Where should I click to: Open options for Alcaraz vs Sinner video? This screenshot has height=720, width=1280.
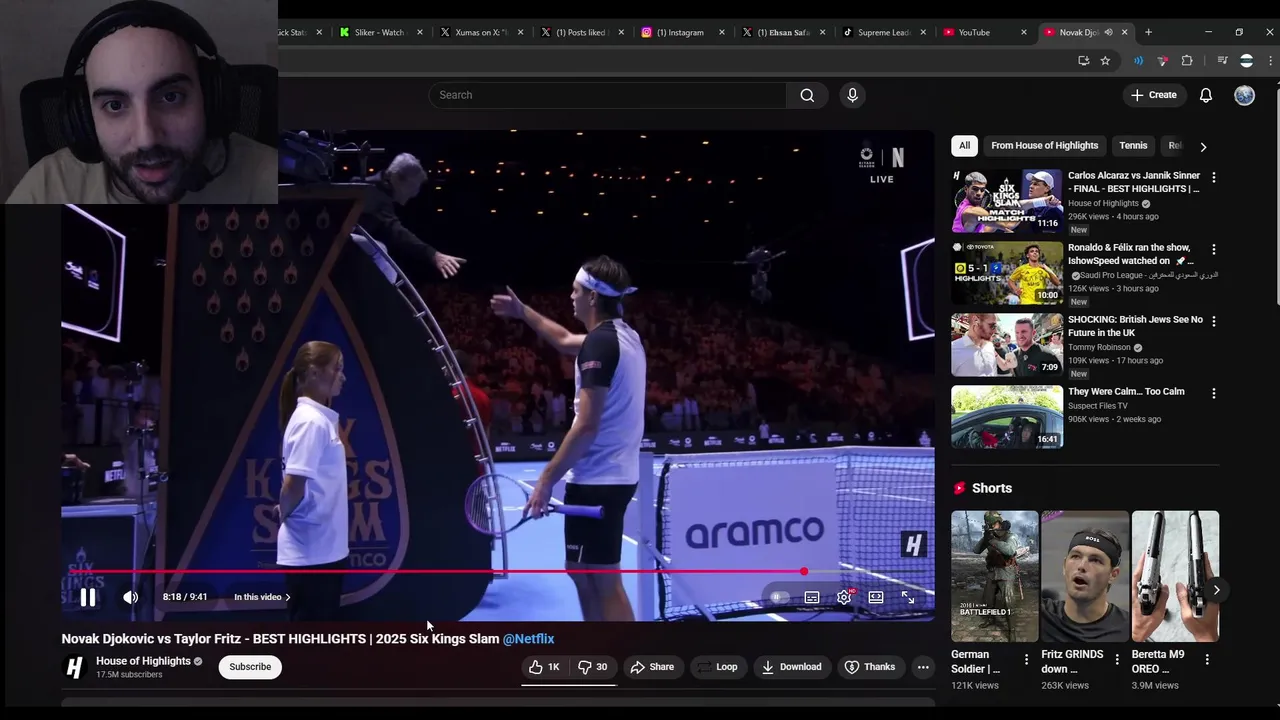click(x=1214, y=177)
